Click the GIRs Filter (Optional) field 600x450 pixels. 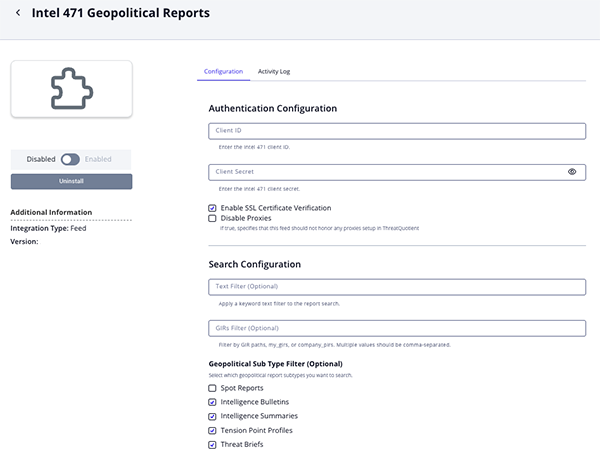(397, 328)
